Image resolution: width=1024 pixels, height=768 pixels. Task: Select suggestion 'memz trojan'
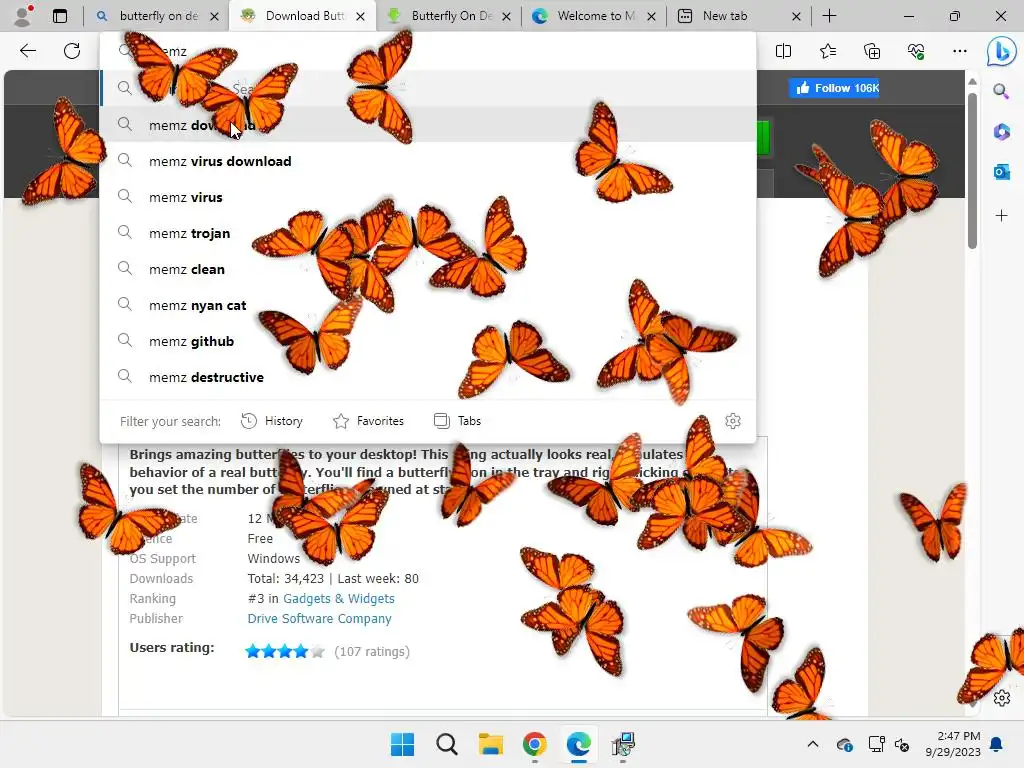428,233
